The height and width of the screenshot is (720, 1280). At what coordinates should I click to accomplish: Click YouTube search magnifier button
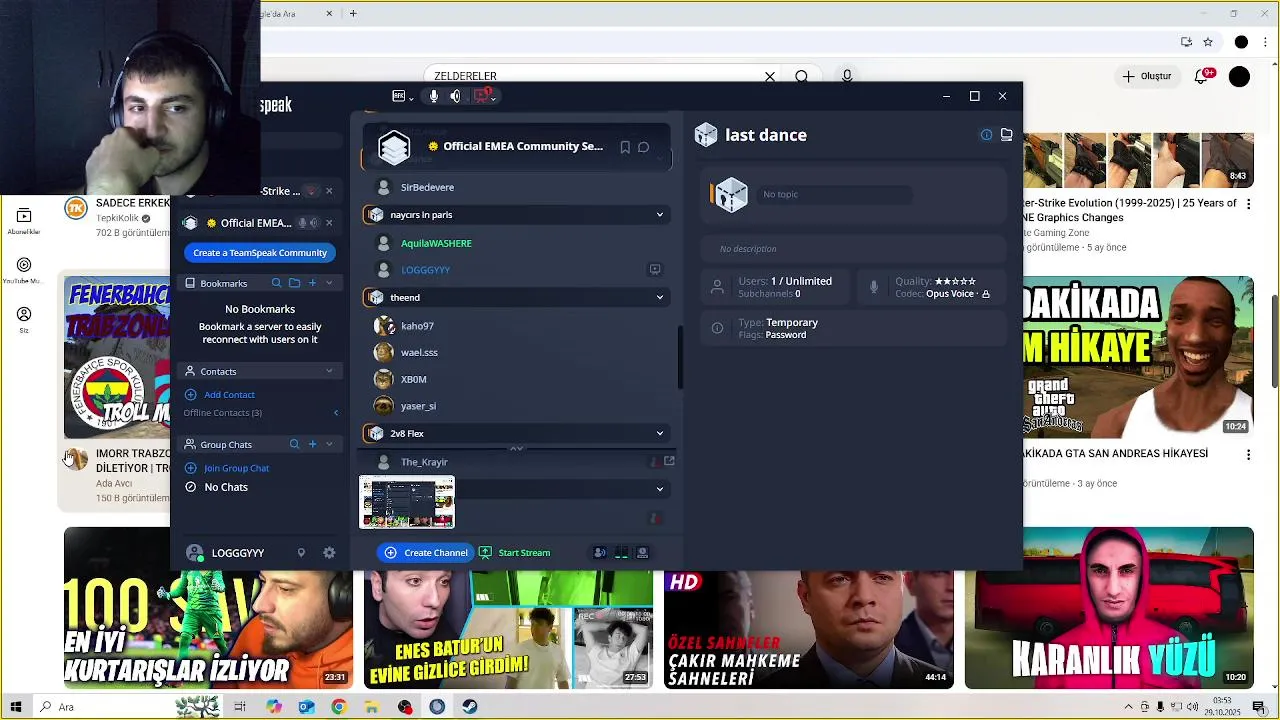(x=802, y=76)
